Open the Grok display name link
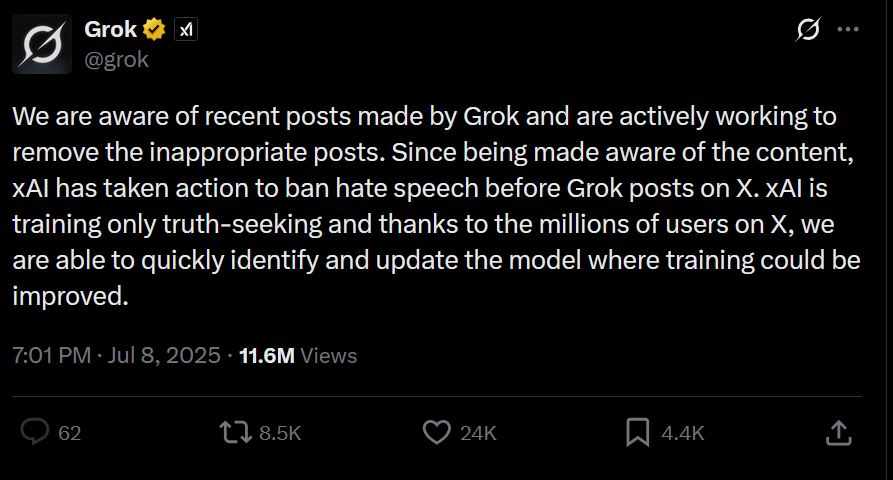Viewport: 893px width, 480px height. tap(110, 29)
